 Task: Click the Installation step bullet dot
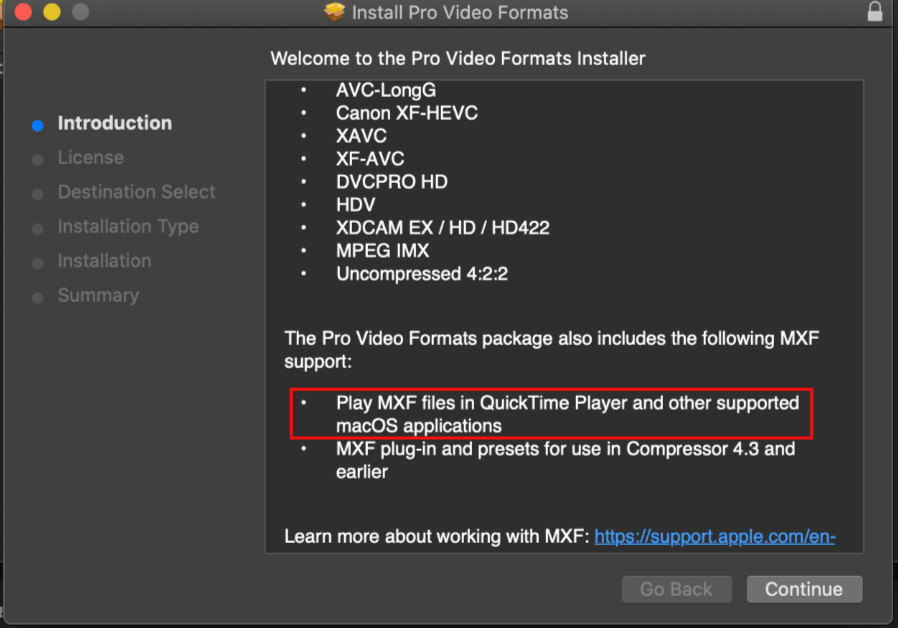pyautogui.click(x=38, y=263)
